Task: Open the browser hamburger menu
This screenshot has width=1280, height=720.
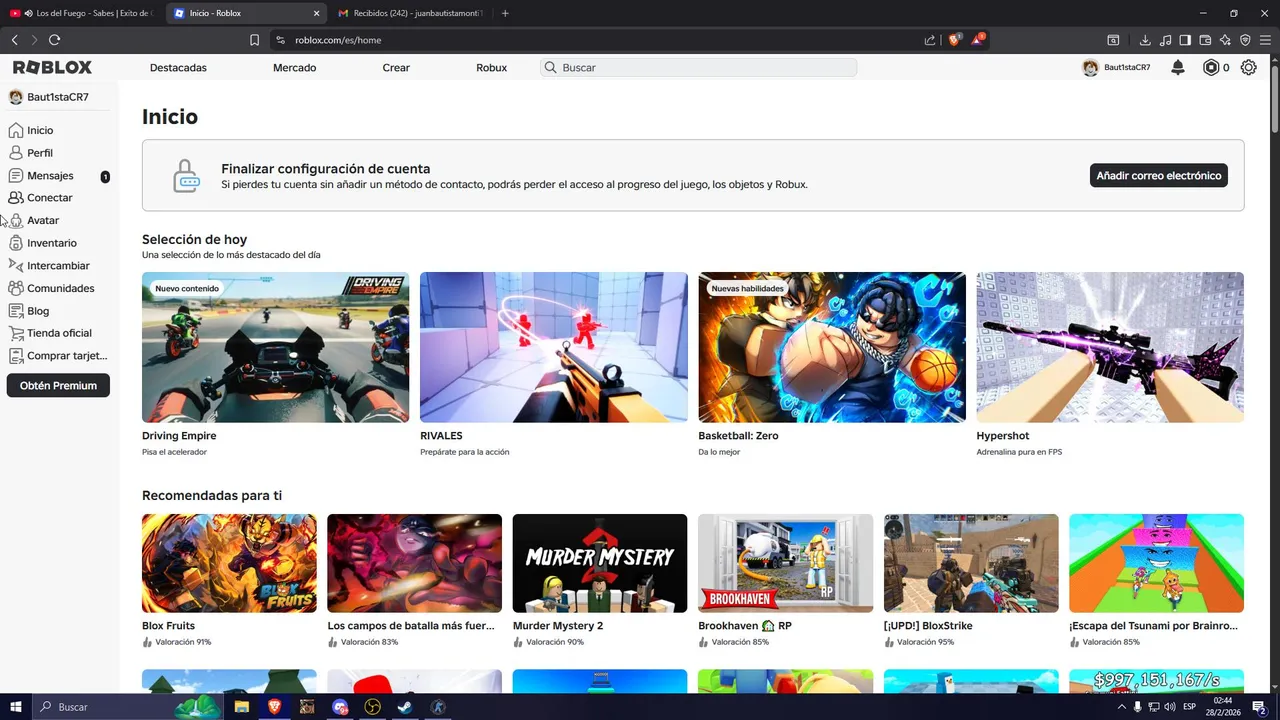Action: pos(1265,40)
